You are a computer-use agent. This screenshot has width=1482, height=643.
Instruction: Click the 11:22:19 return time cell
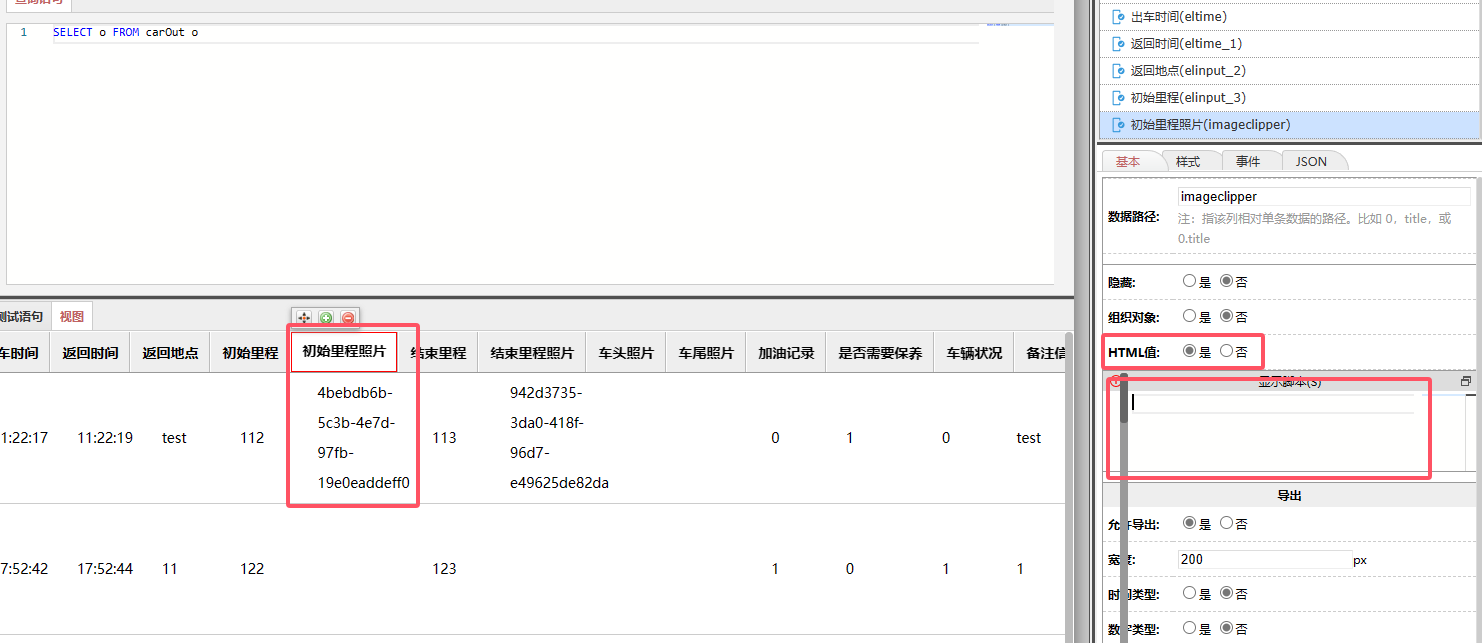pyautogui.click(x=105, y=438)
